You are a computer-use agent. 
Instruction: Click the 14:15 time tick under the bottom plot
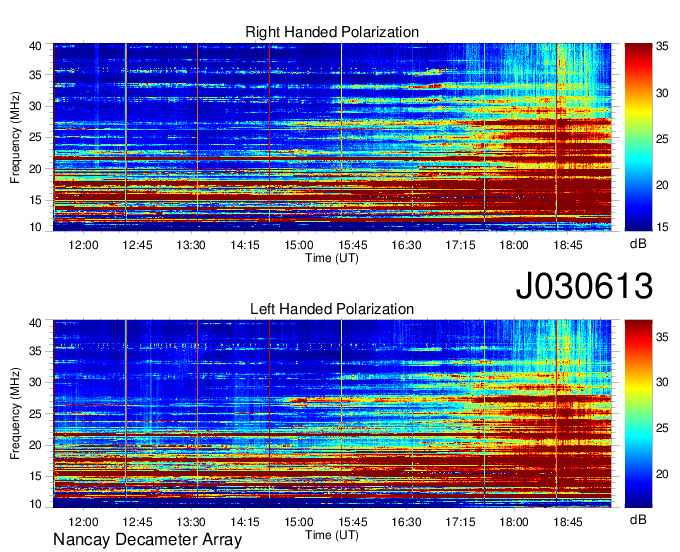(x=245, y=522)
